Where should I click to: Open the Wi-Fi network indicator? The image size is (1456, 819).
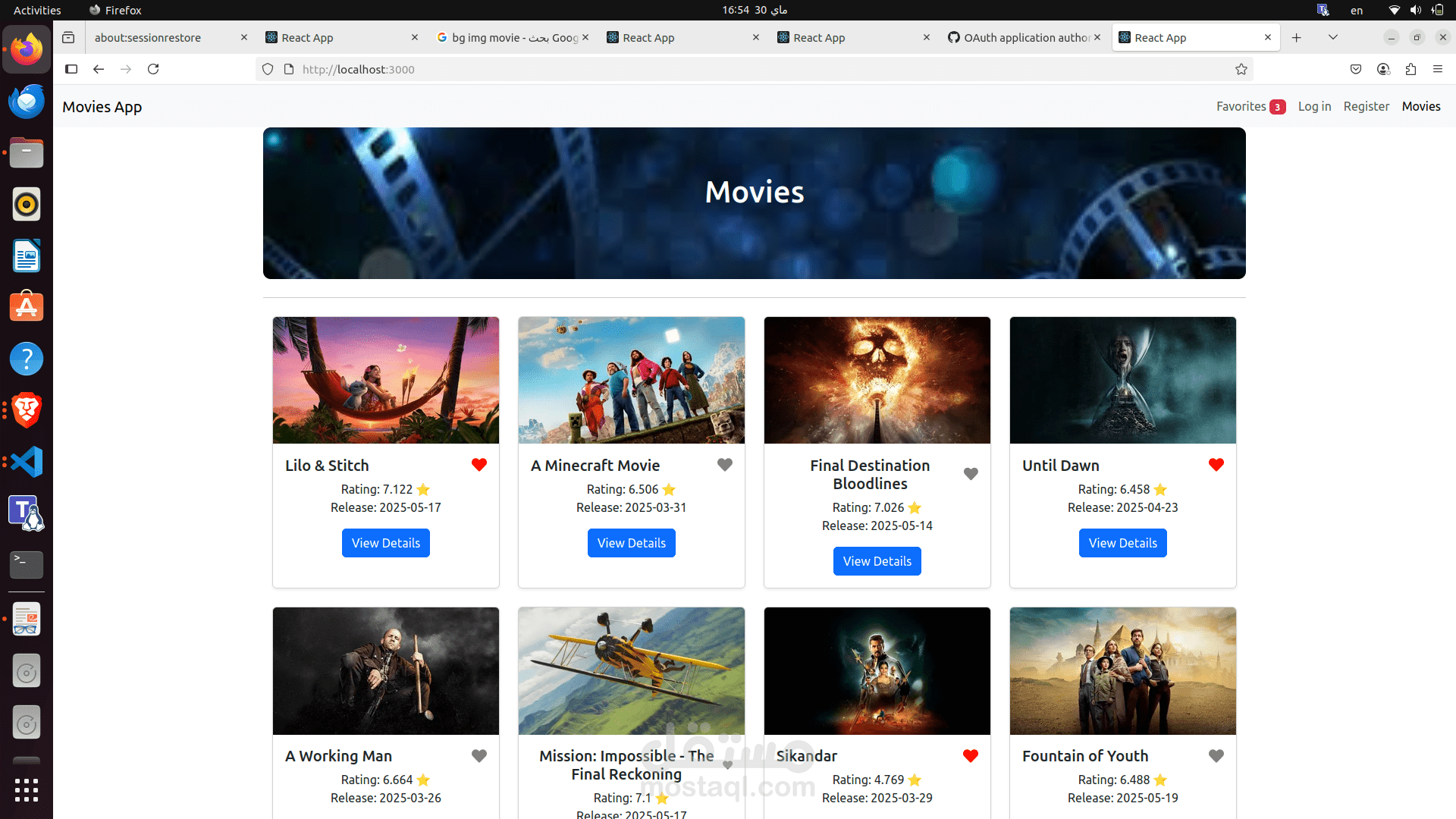tap(1394, 10)
